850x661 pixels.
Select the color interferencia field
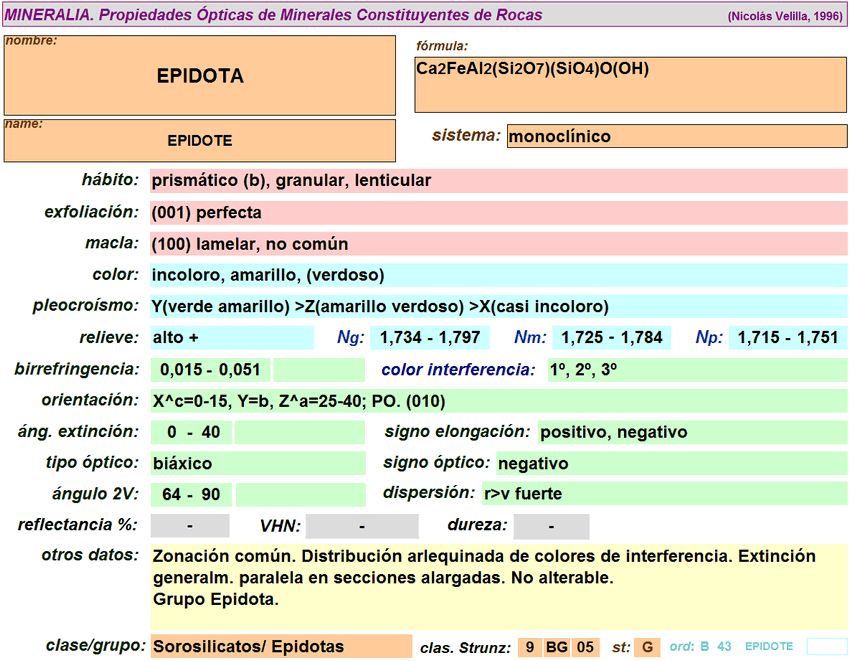point(696,370)
